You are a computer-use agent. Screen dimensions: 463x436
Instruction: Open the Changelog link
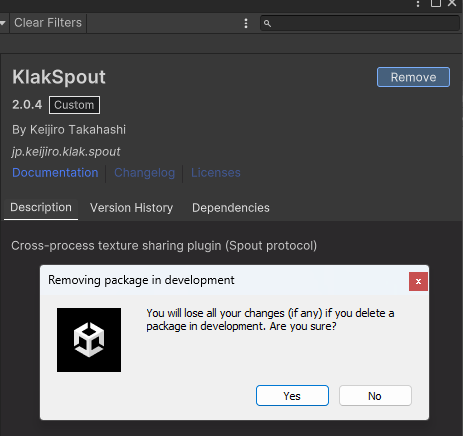(145, 173)
